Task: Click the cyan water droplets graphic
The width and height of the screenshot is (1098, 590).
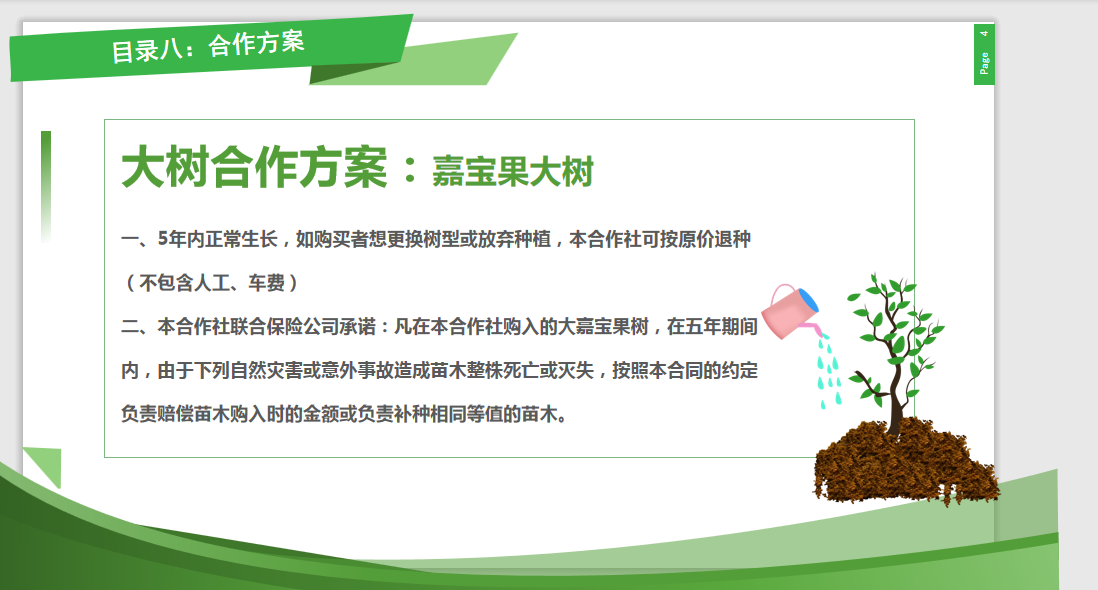Action: pyautogui.click(x=828, y=371)
